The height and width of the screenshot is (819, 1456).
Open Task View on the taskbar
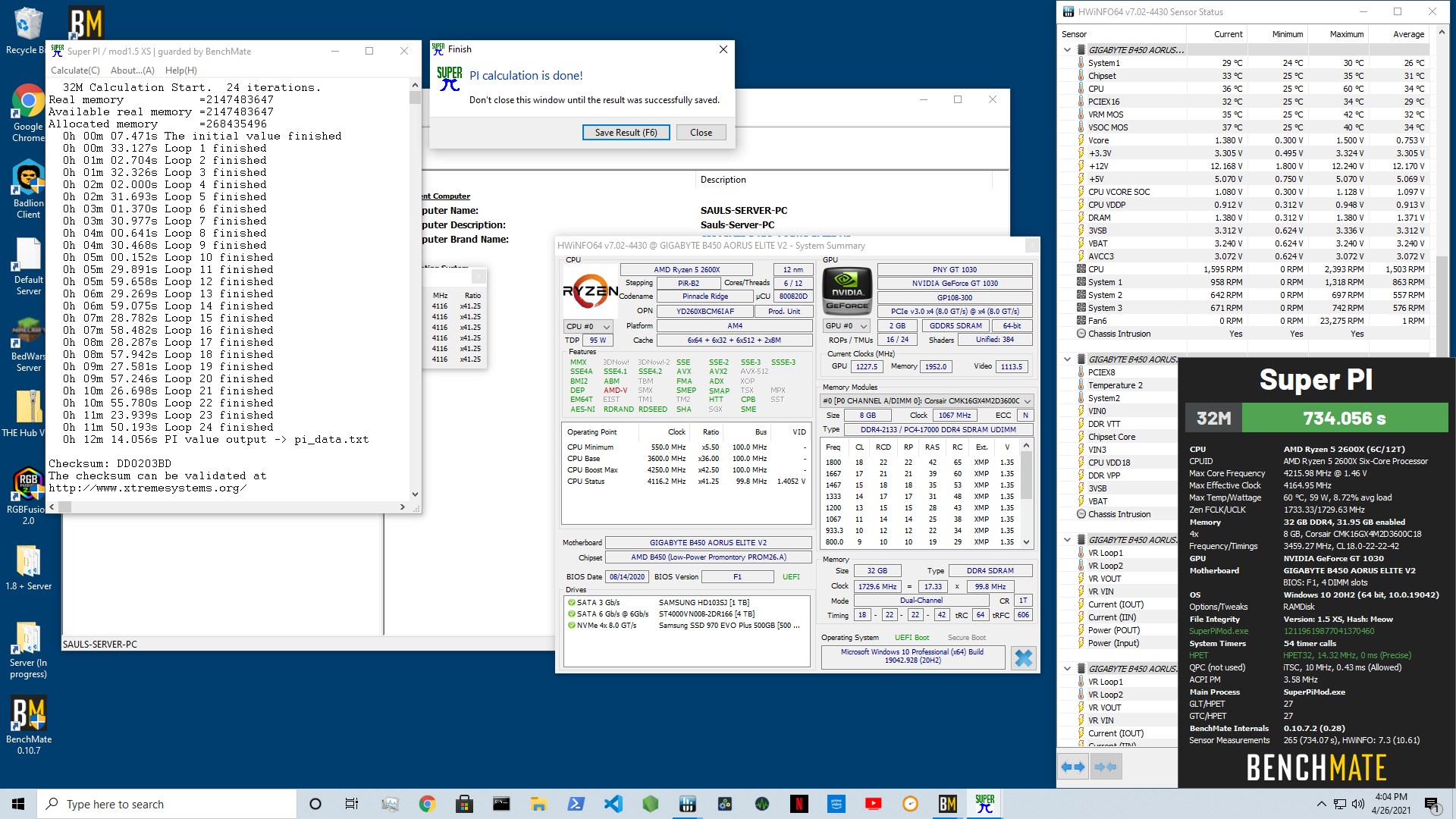(x=351, y=804)
